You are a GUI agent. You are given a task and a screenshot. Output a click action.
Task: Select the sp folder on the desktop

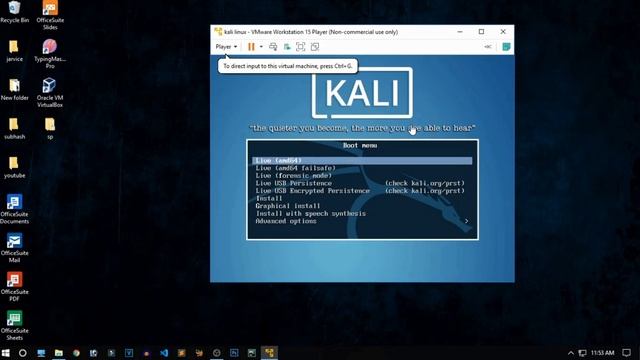click(x=50, y=129)
